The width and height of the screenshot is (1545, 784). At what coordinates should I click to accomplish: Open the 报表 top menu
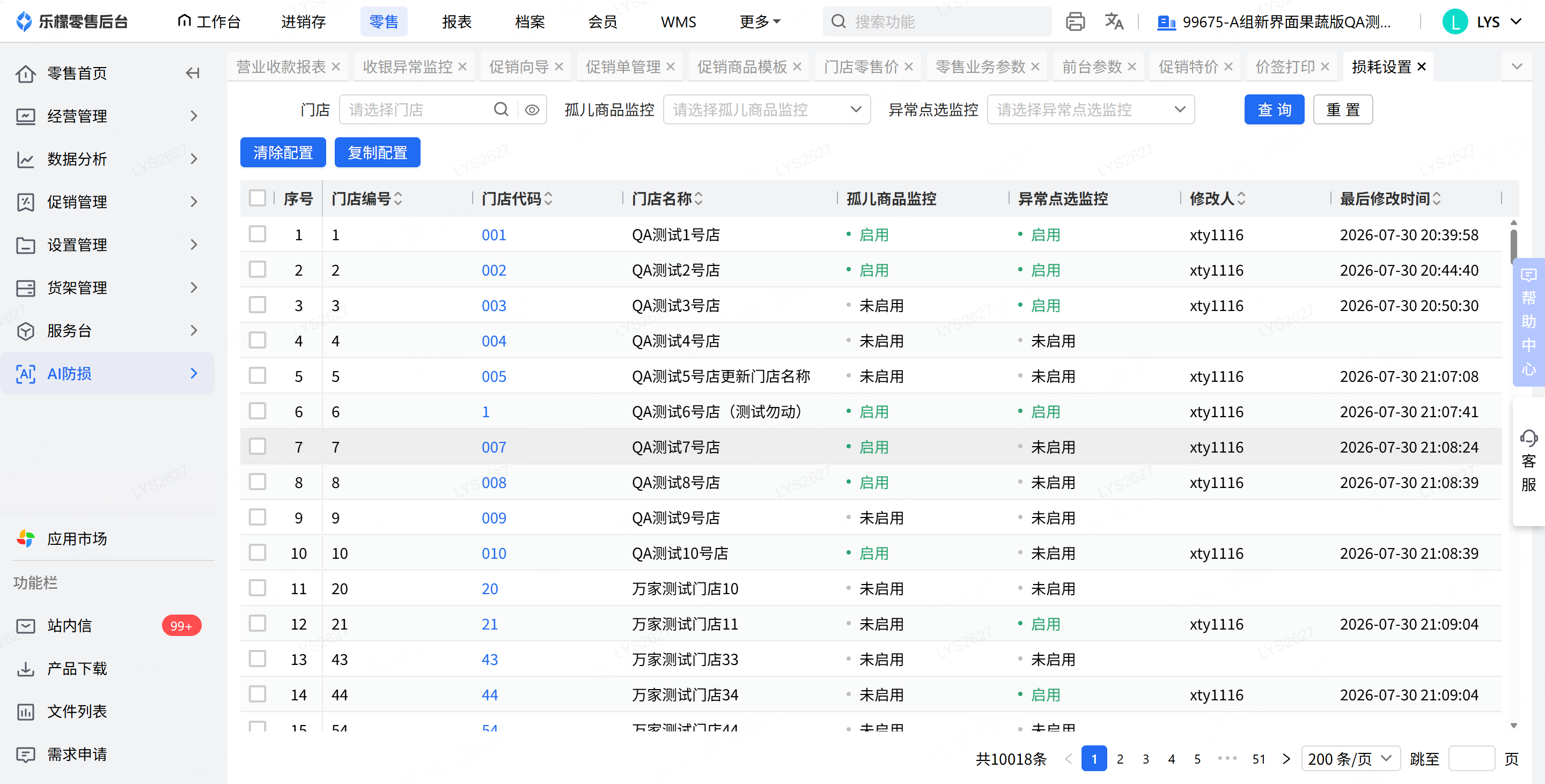(457, 21)
